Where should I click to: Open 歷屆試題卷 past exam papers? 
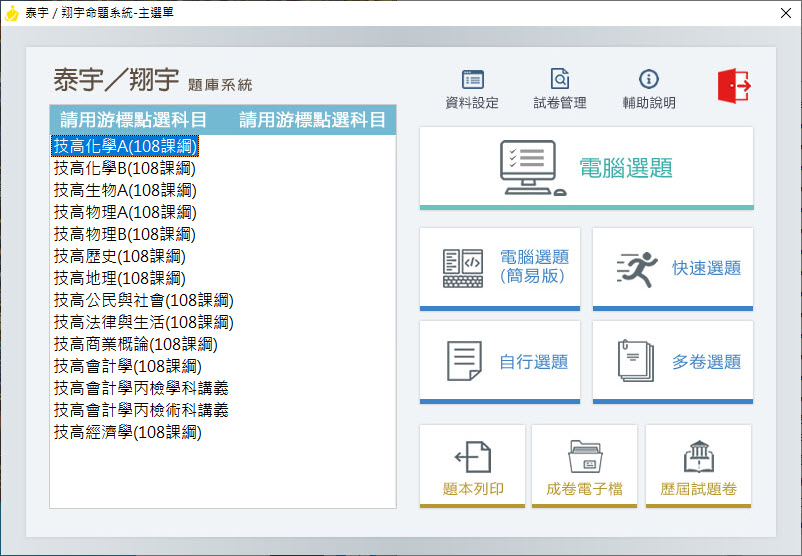click(x=698, y=465)
